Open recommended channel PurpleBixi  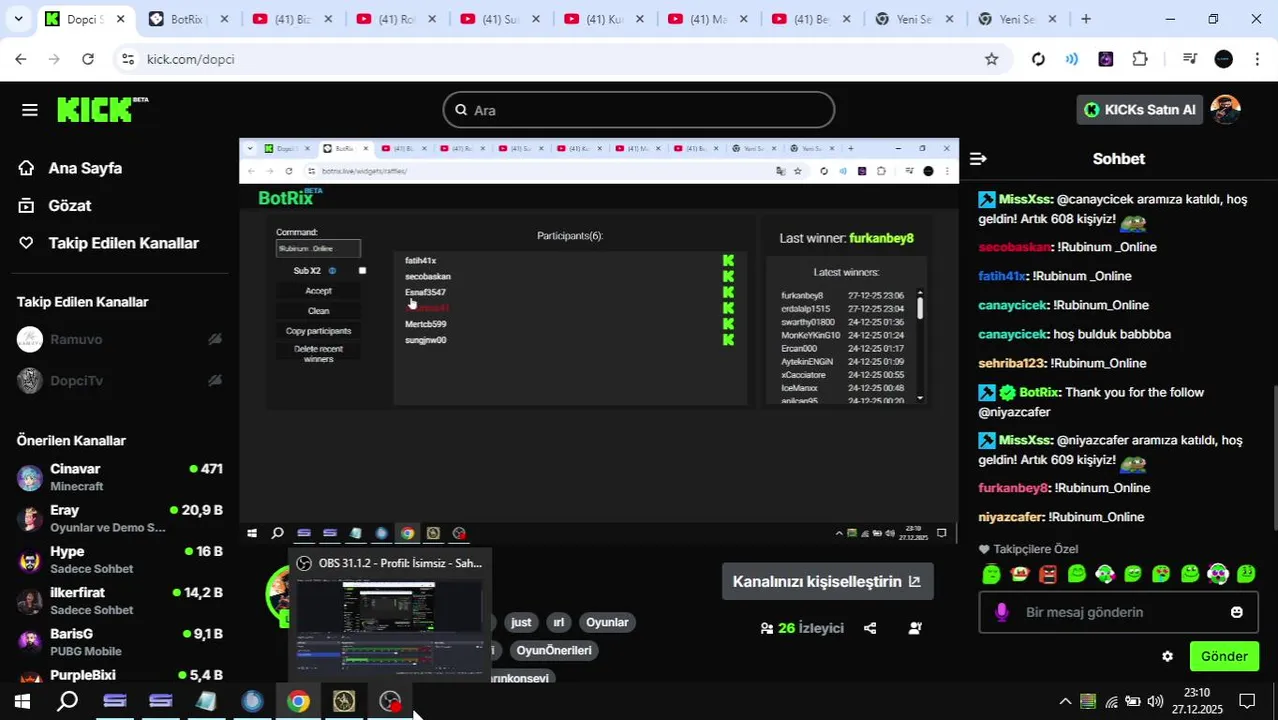pos(119,675)
